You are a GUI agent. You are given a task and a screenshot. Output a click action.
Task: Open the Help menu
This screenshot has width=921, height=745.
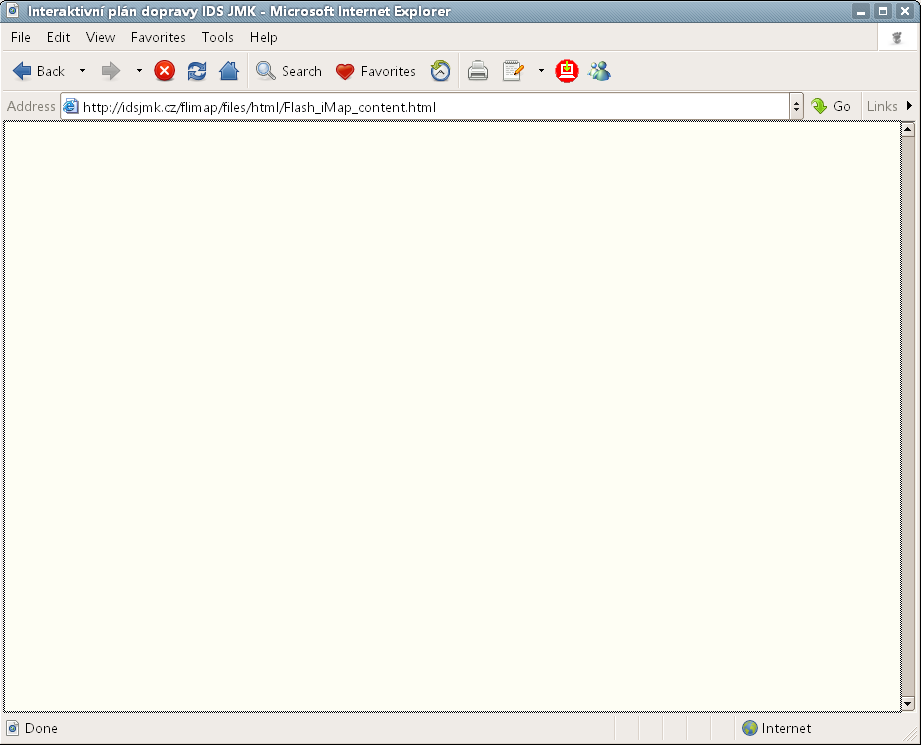[263, 38]
